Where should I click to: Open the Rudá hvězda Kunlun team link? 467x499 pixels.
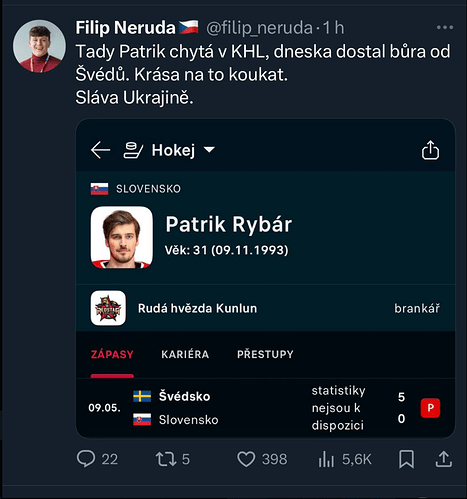tap(198, 308)
